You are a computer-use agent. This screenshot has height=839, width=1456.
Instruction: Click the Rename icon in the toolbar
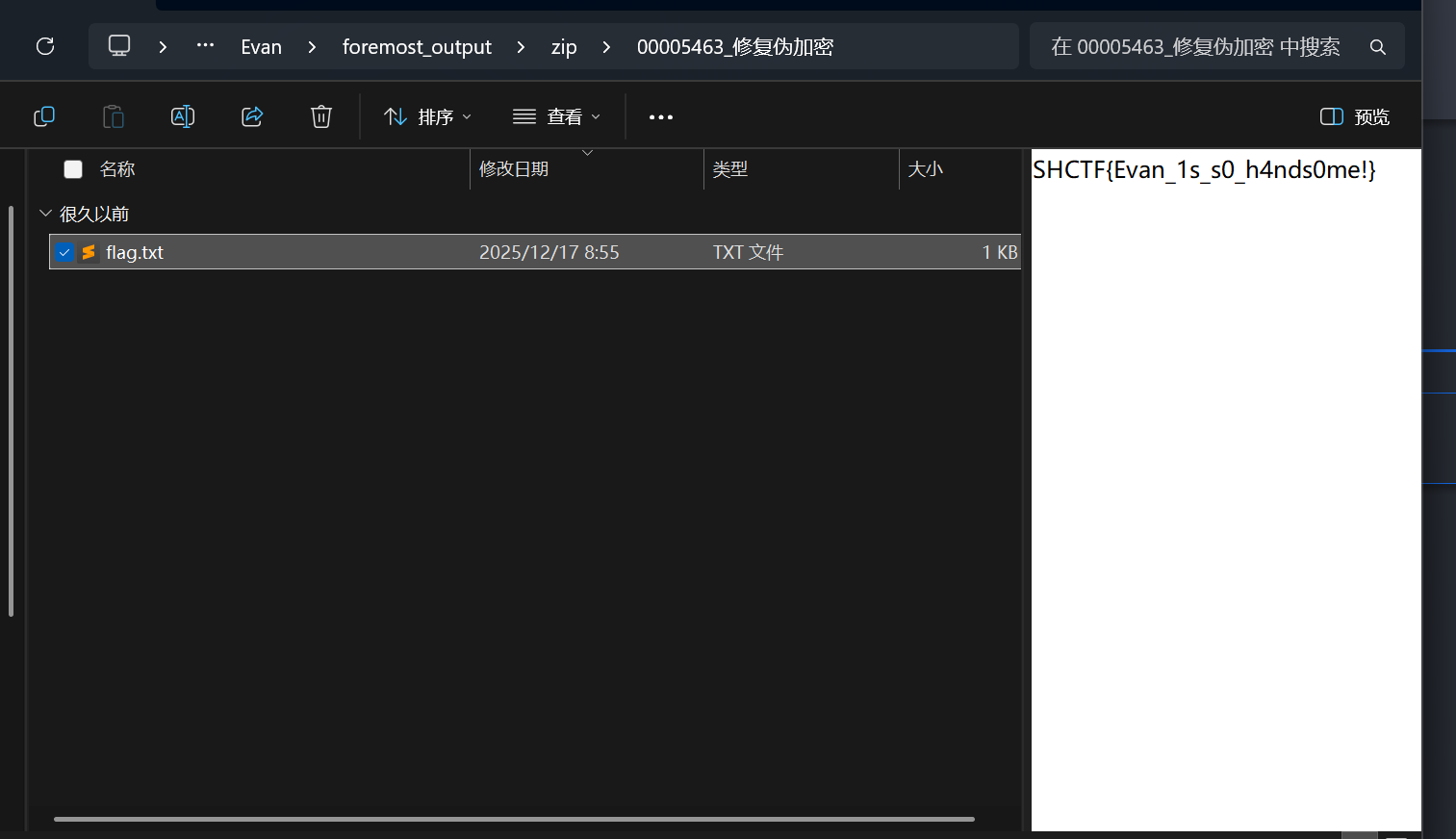coord(183,116)
